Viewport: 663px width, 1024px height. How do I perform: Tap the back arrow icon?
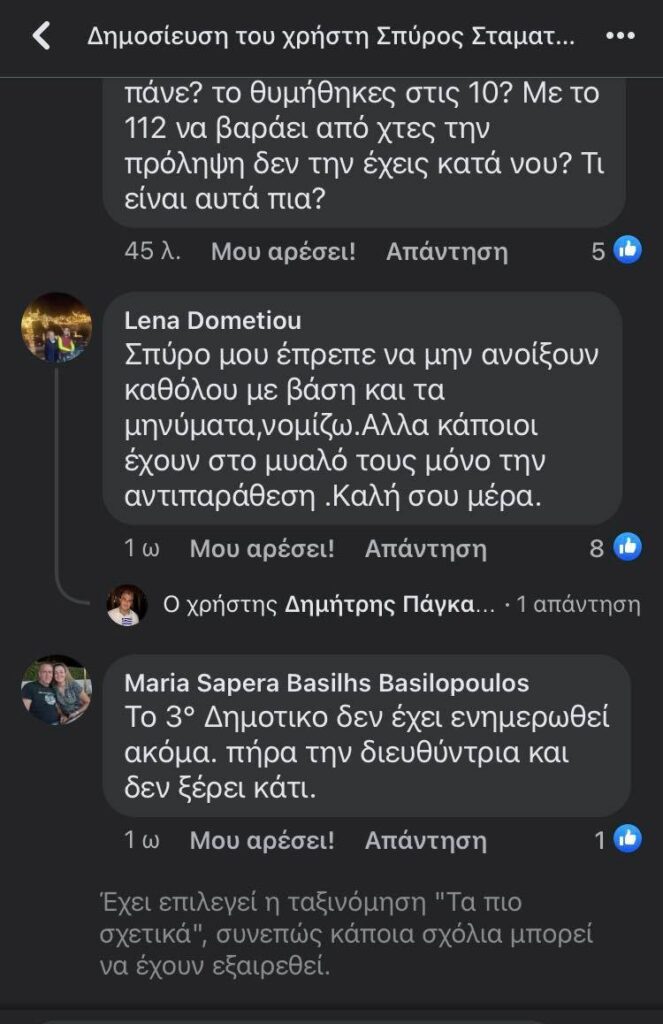coord(41,37)
